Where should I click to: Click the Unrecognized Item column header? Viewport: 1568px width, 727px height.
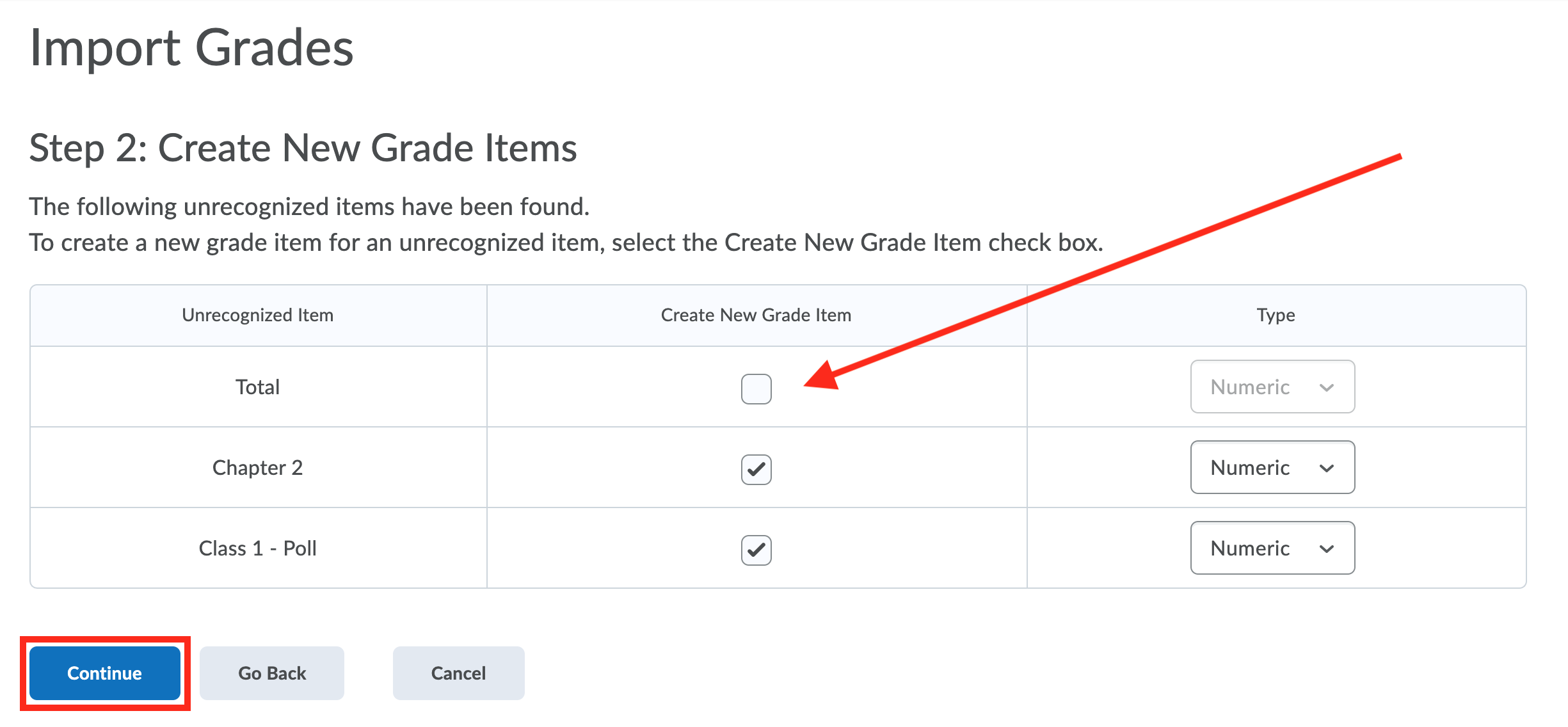(257, 315)
